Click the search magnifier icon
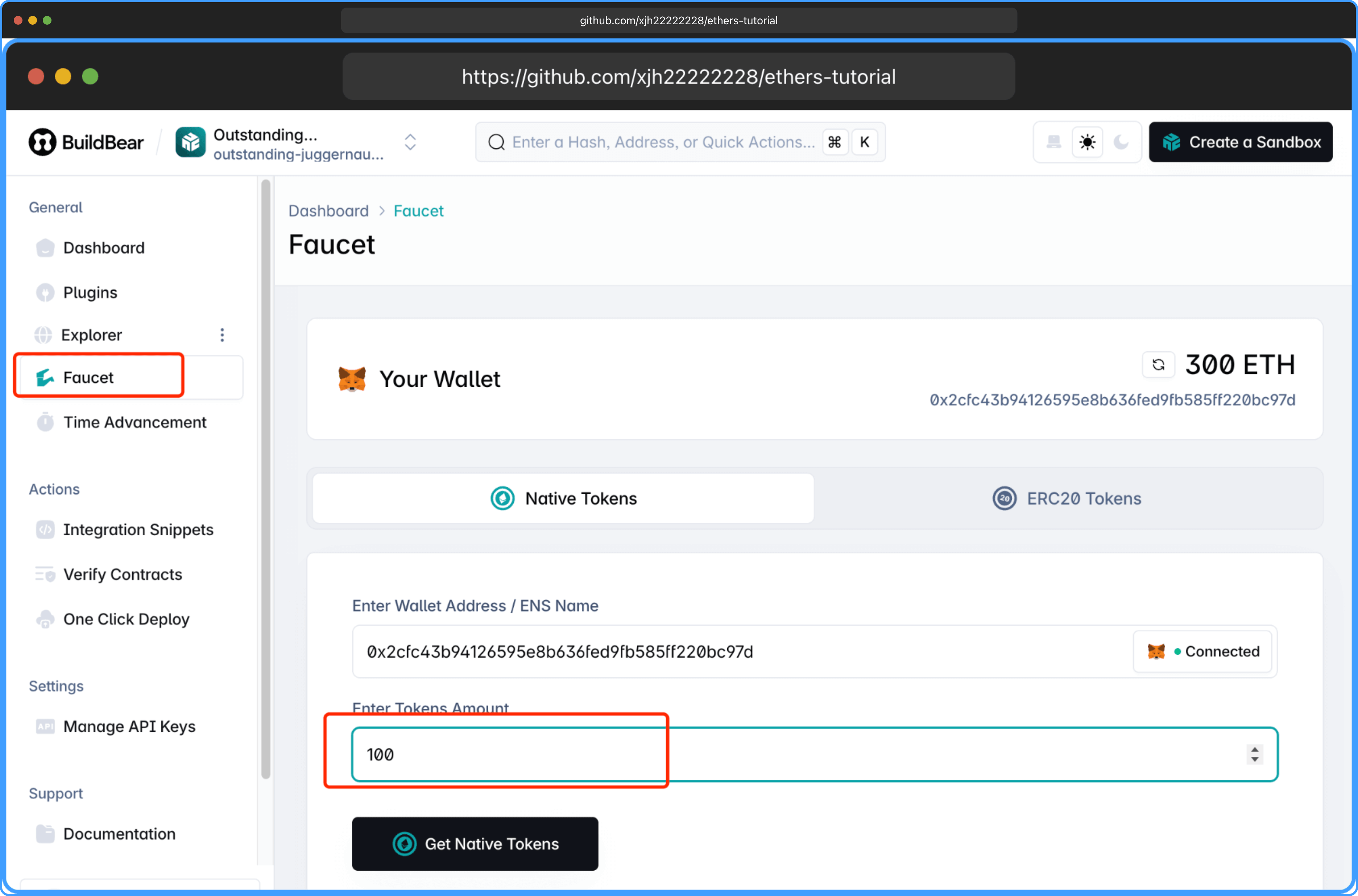Image resolution: width=1358 pixels, height=896 pixels. pos(496,142)
